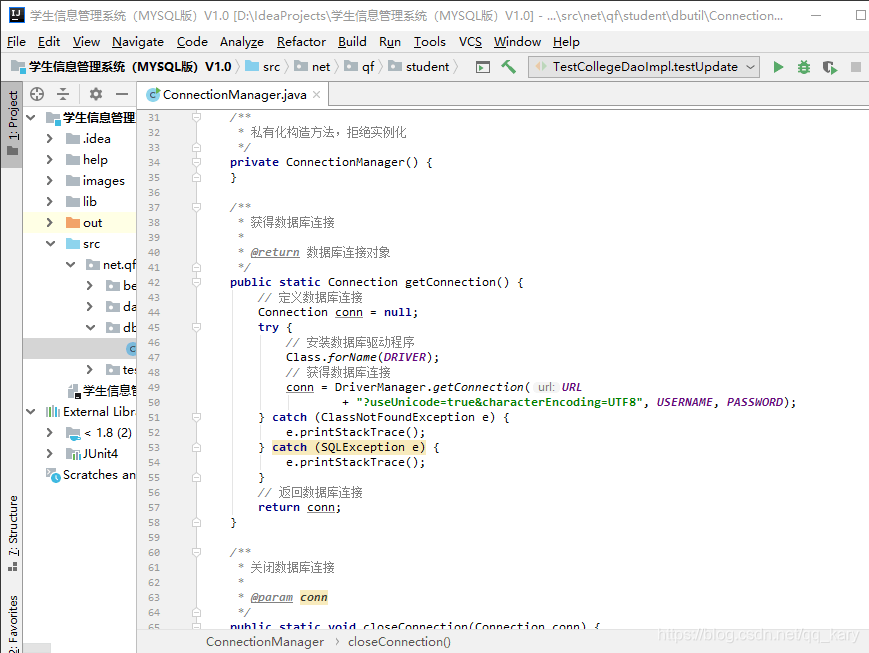Click the @return Javadoc tag
The height and width of the screenshot is (653, 869).
click(x=274, y=252)
